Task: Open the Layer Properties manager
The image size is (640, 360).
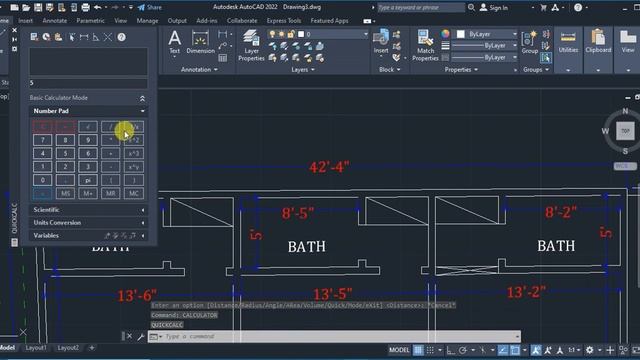Action: [251, 45]
